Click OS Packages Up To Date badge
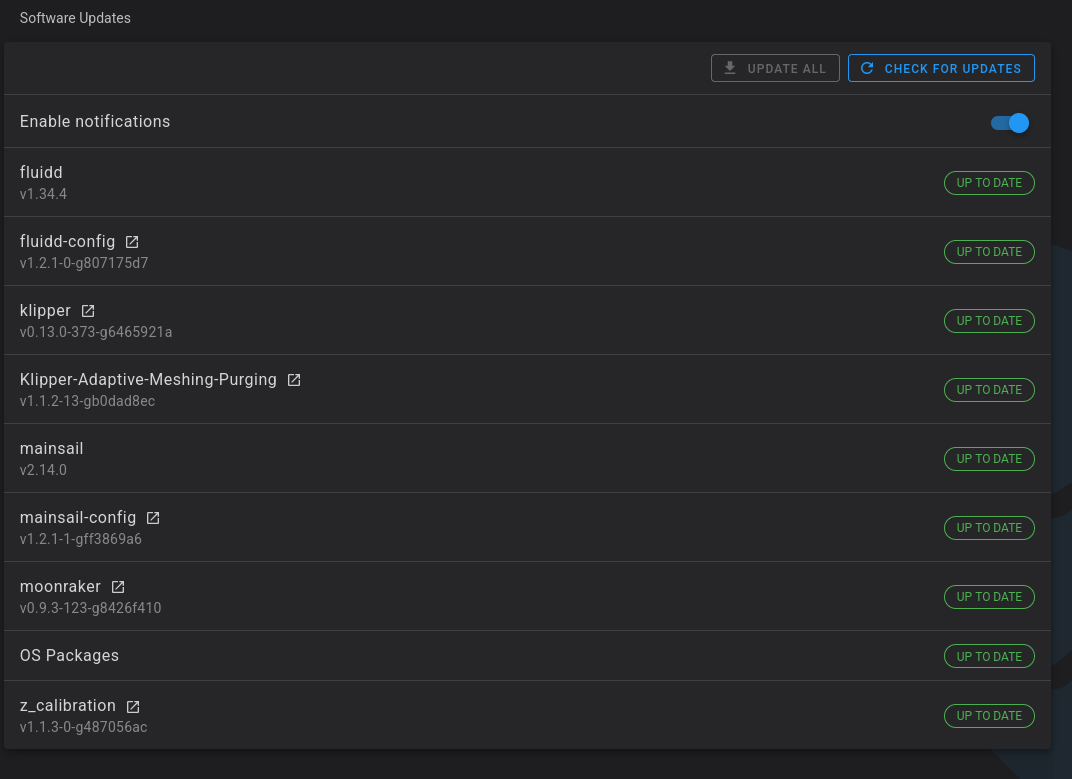Image resolution: width=1072 pixels, height=779 pixels. tap(989, 657)
